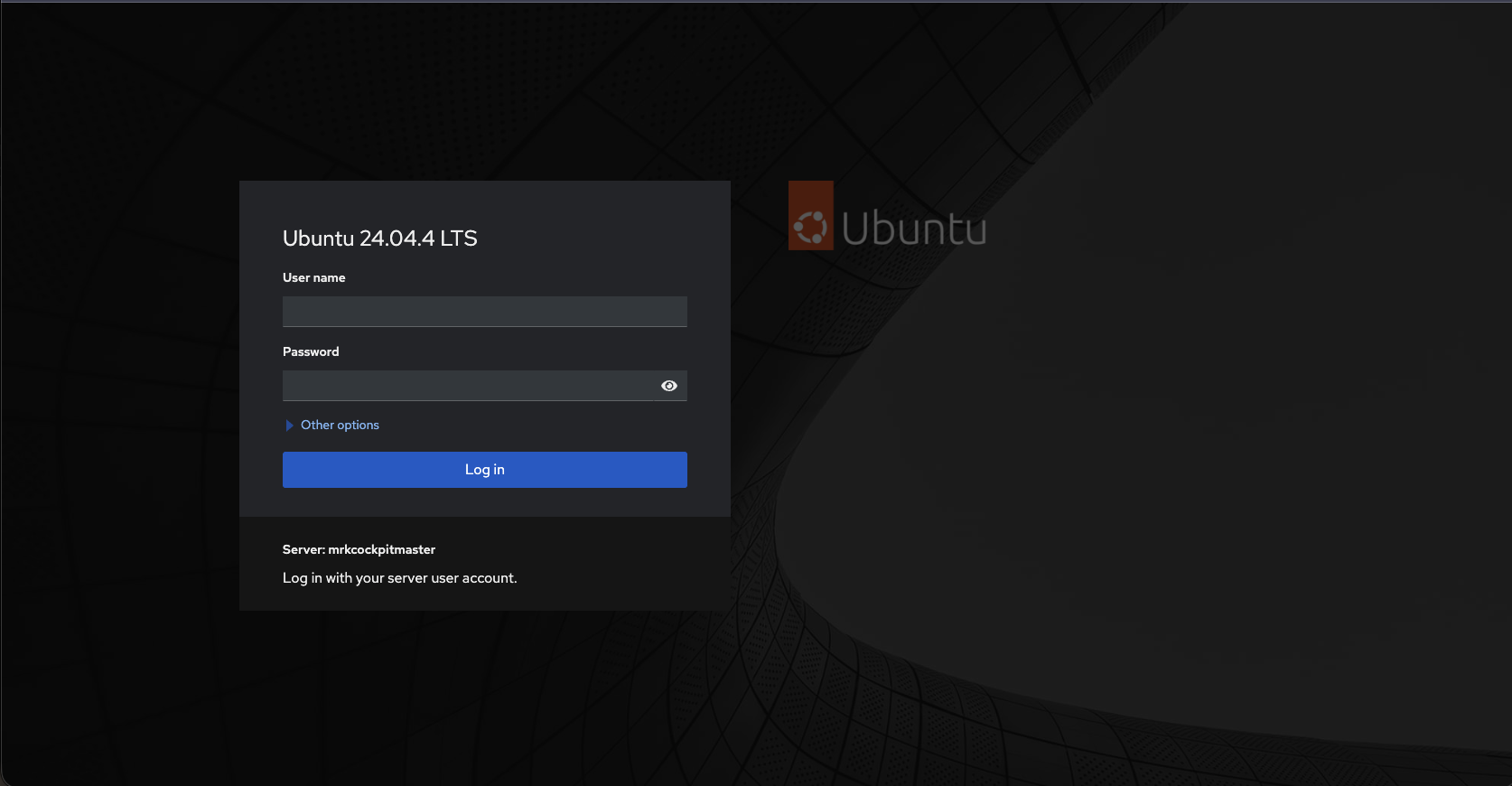Click the Log in button
1512x786 pixels.
point(484,470)
